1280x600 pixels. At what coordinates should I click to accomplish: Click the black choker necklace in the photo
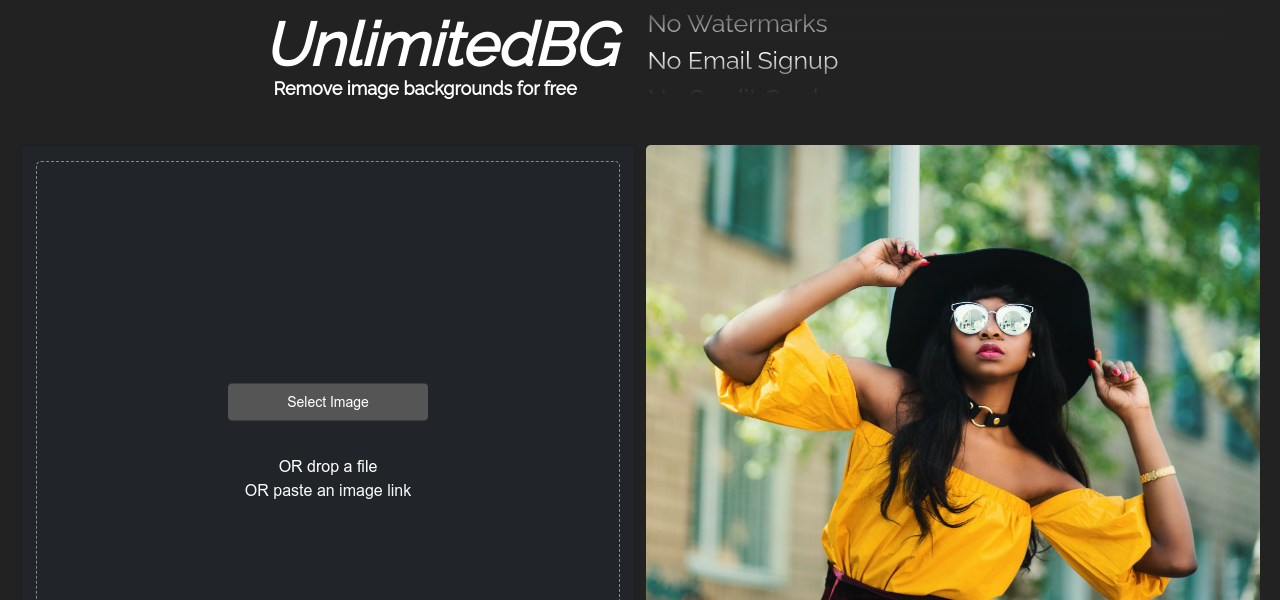[x=986, y=412]
